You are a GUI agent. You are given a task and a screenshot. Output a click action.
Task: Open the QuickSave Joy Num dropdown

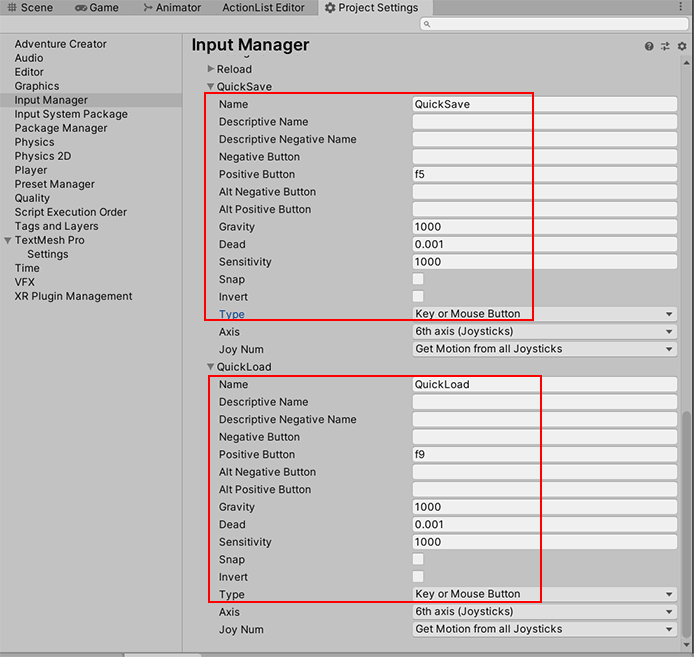tap(544, 349)
